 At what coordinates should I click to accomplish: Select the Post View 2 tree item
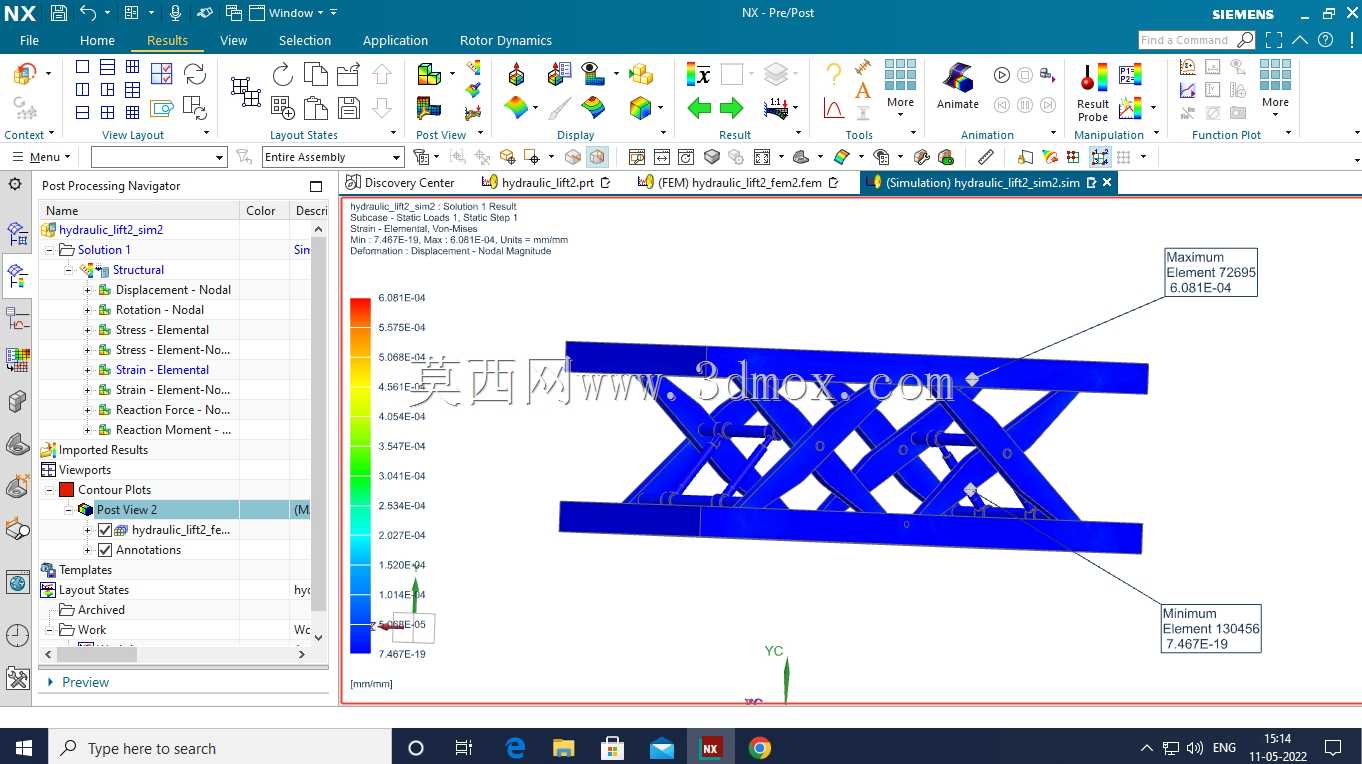[x=126, y=510]
